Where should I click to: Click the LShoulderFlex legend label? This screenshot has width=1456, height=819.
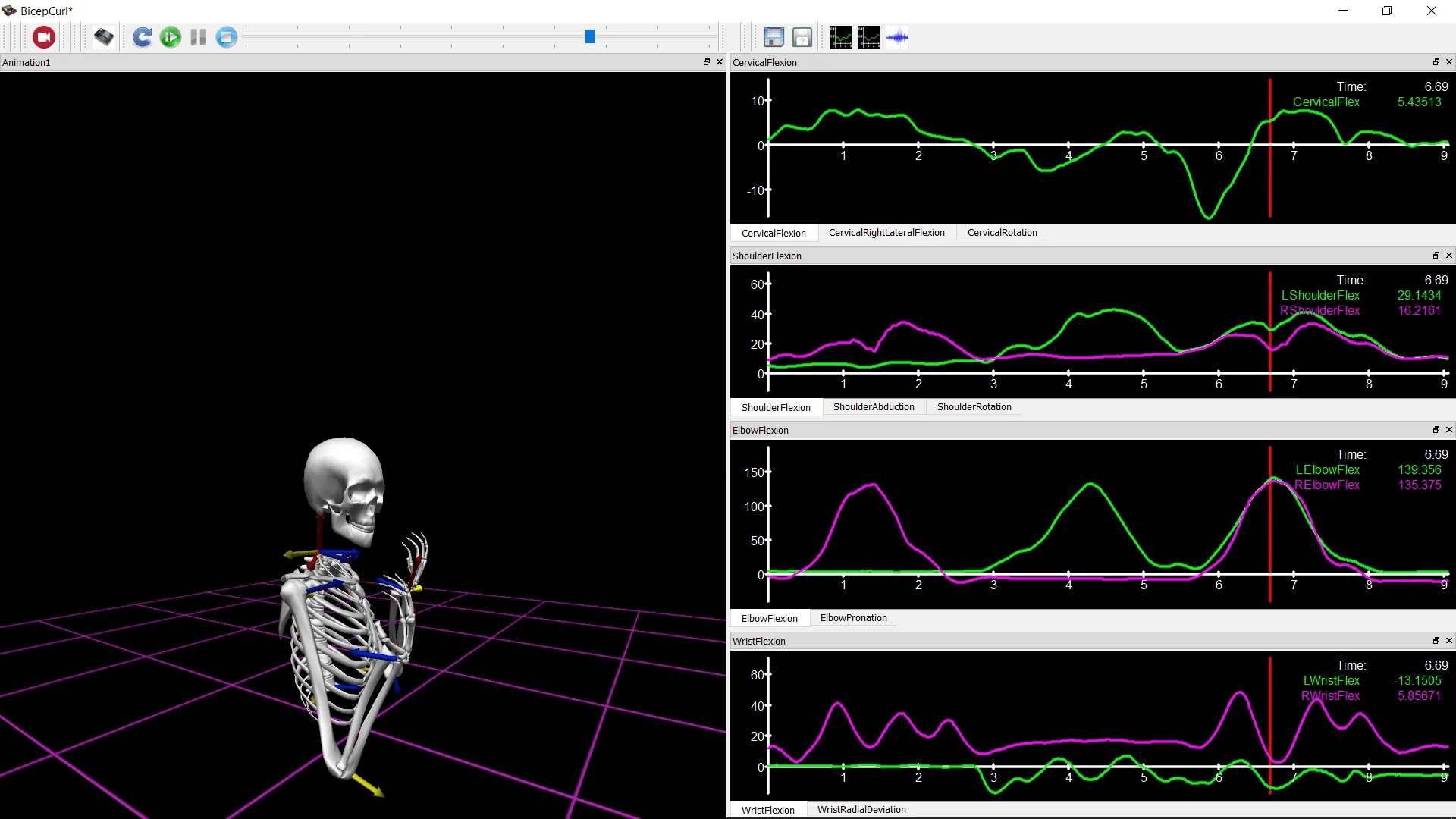[1320, 295]
